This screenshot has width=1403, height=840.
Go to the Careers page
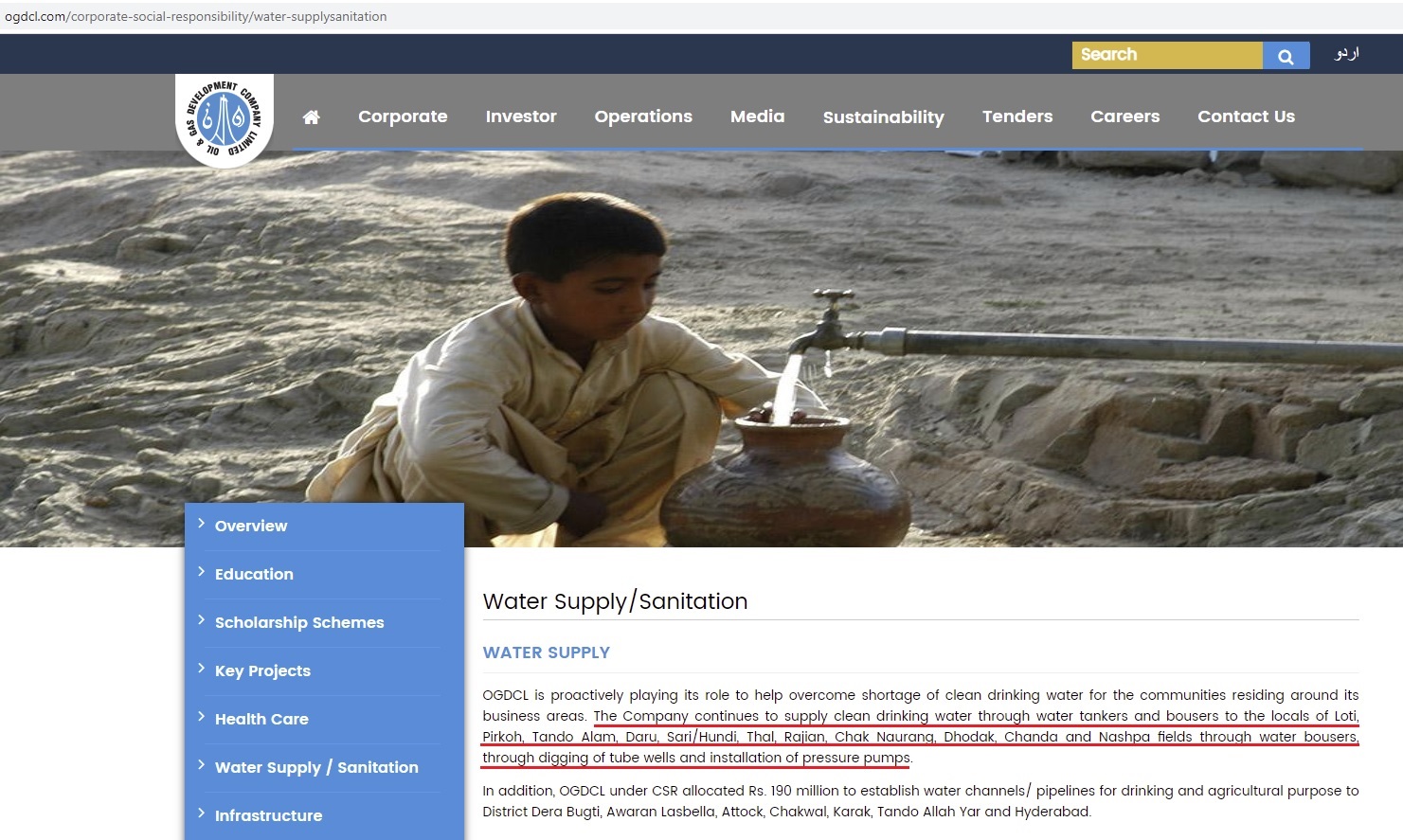(x=1124, y=116)
